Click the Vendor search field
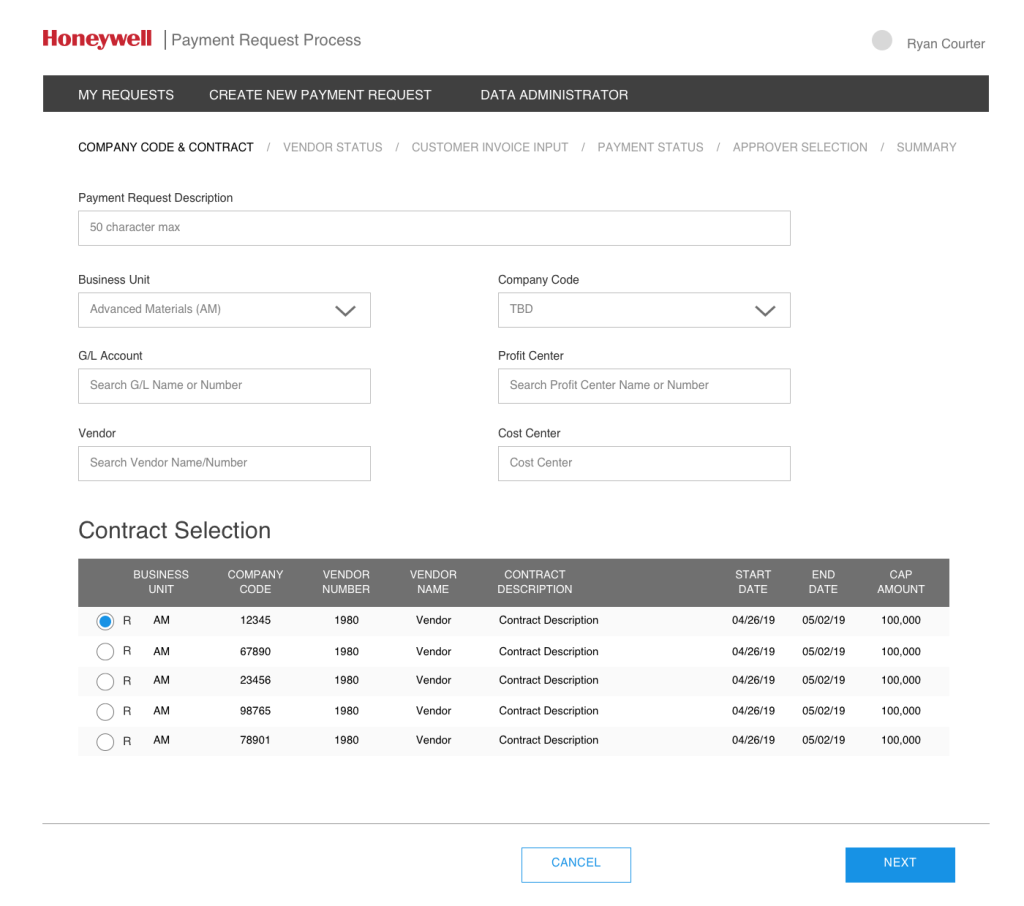1024x906 pixels. click(x=224, y=464)
